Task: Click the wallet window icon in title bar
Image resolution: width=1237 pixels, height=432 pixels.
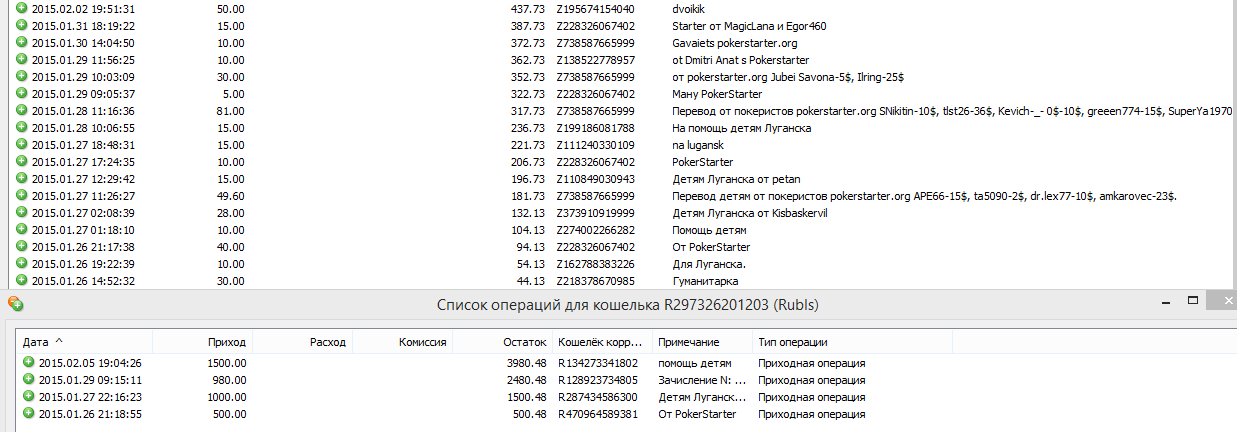Action: click(15, 303)
